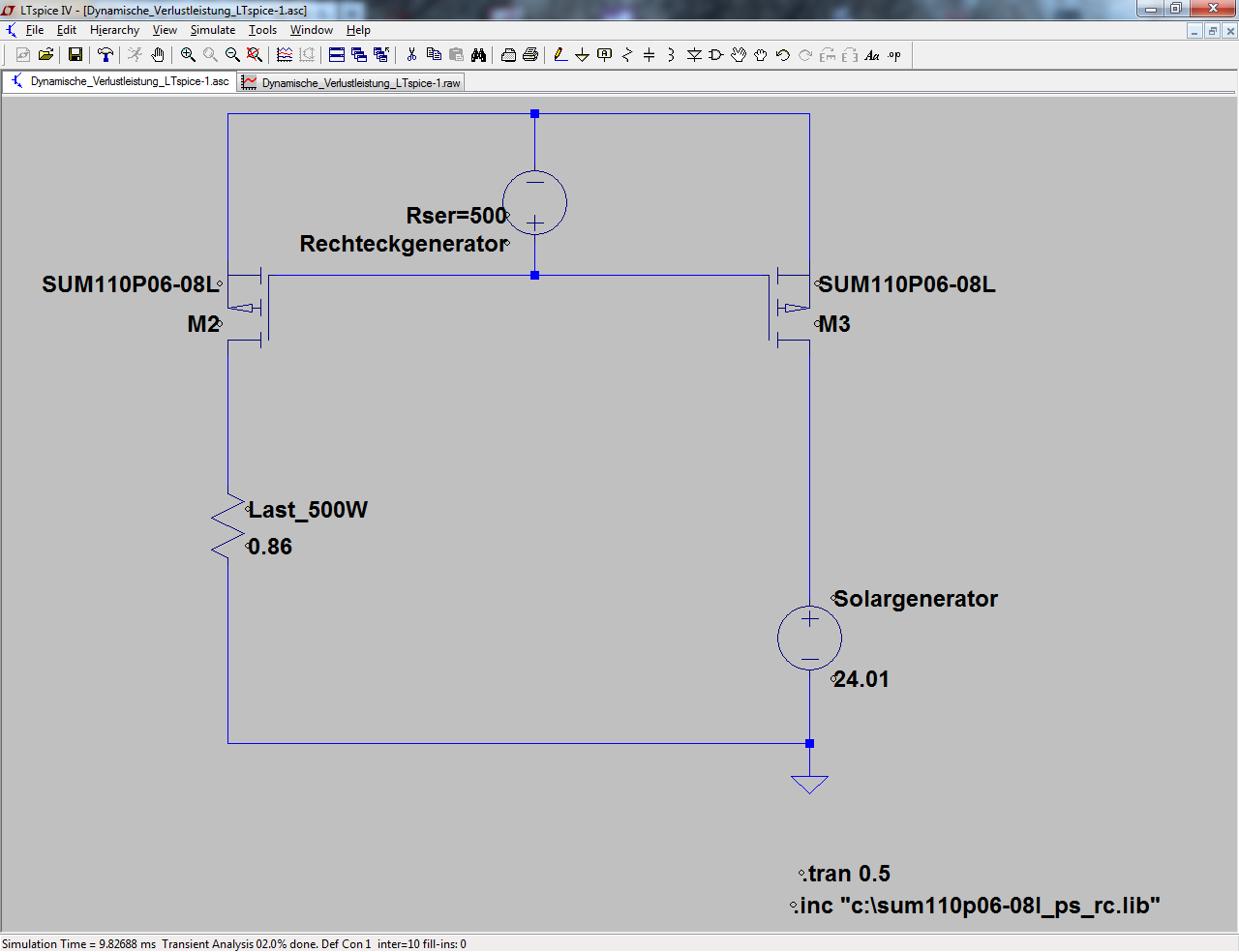The height and width of the screenshot is (952, 1239).
Task: Click the Close All Windows icon
Action: pos(381,55)
